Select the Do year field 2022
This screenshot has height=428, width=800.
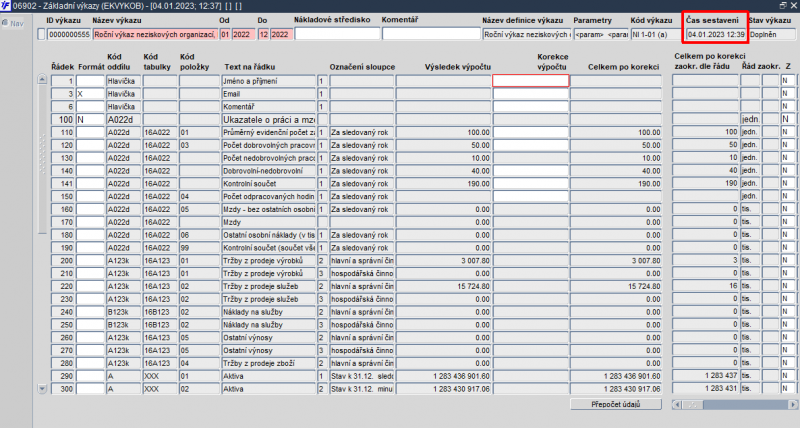[x=281, y=35]
